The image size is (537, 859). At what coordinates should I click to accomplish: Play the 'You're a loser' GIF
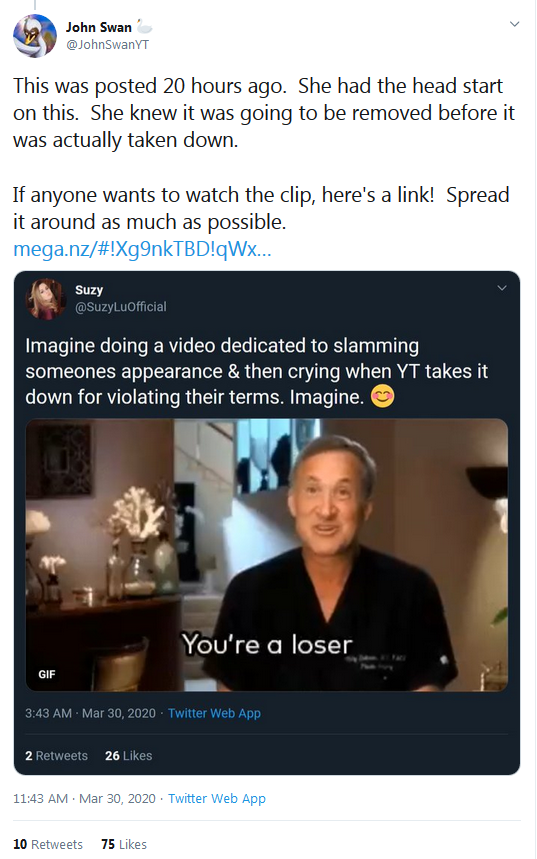click(x=267, y=555)
